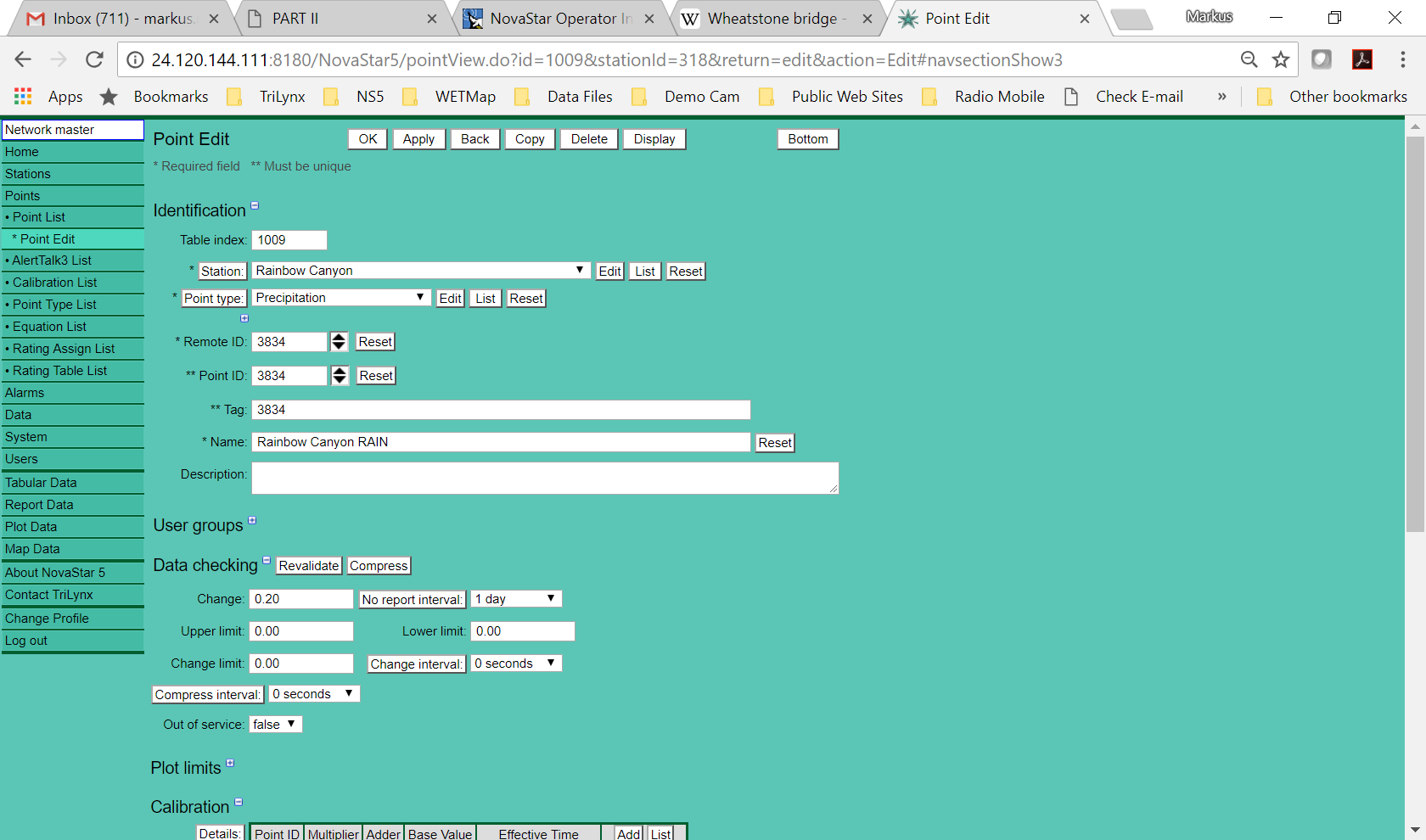Screen dimensions: 1426x840
Task: Increment the Remote ID stepper arrows
Action: [x=339, y=337]
